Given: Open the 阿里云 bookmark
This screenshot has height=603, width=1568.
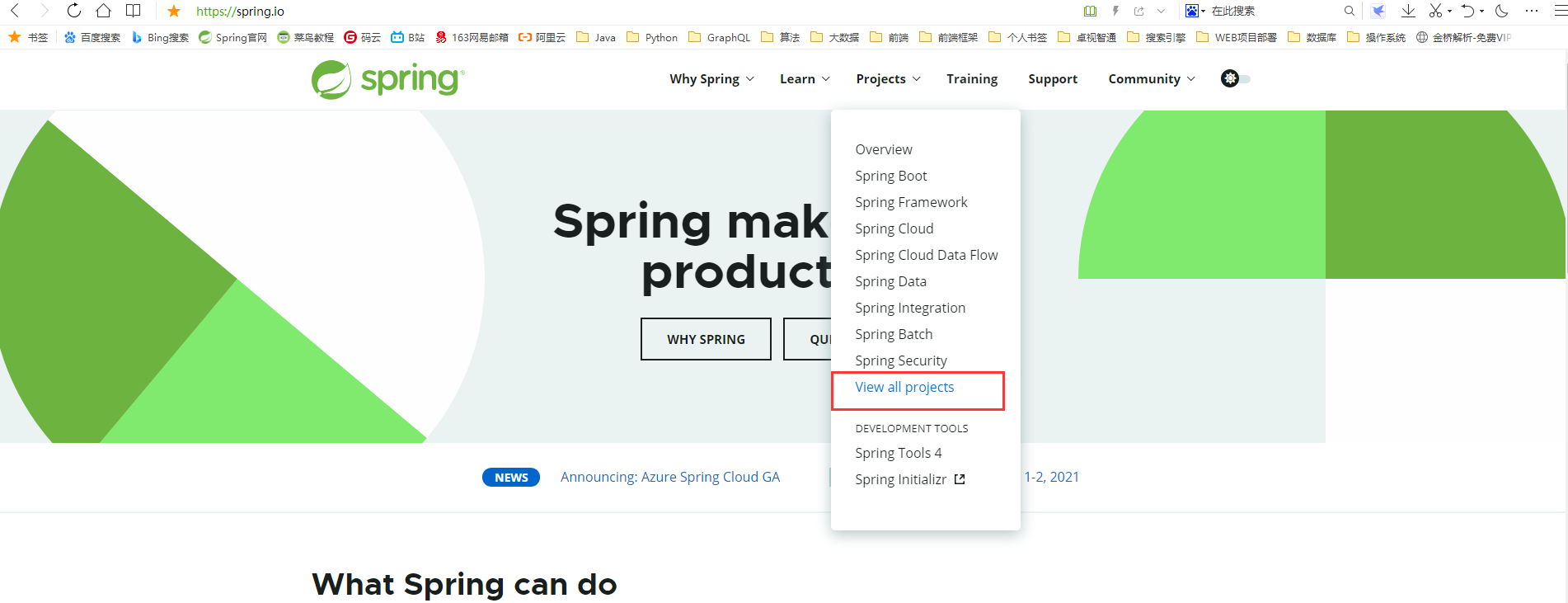Looking at the screenshot, I should pos(542,37).
